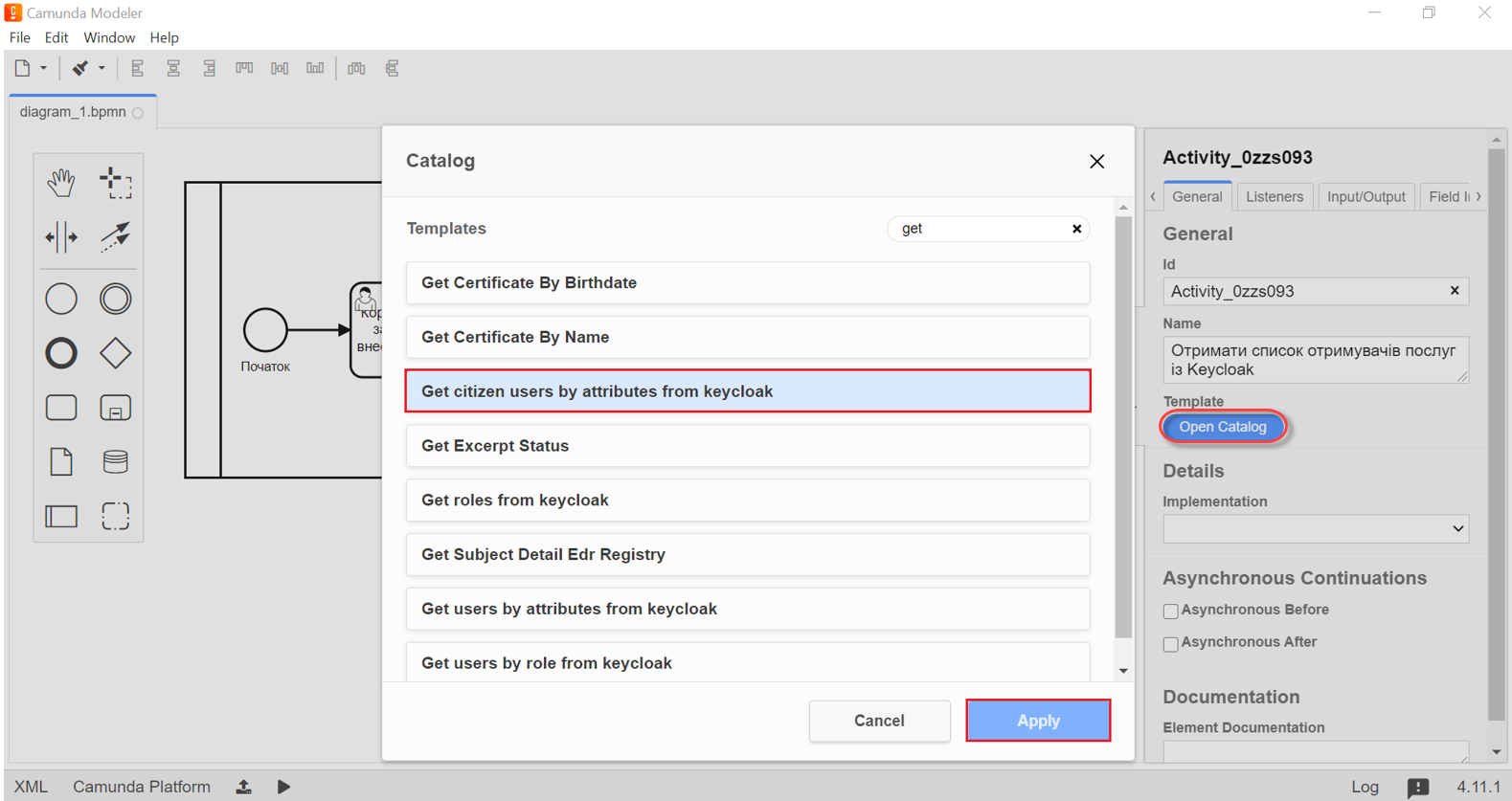Viewport: 1512px width, 801px height.
Task: Select 'Get Certificate By Birthdate' template
Action: [x=748, y=283]
